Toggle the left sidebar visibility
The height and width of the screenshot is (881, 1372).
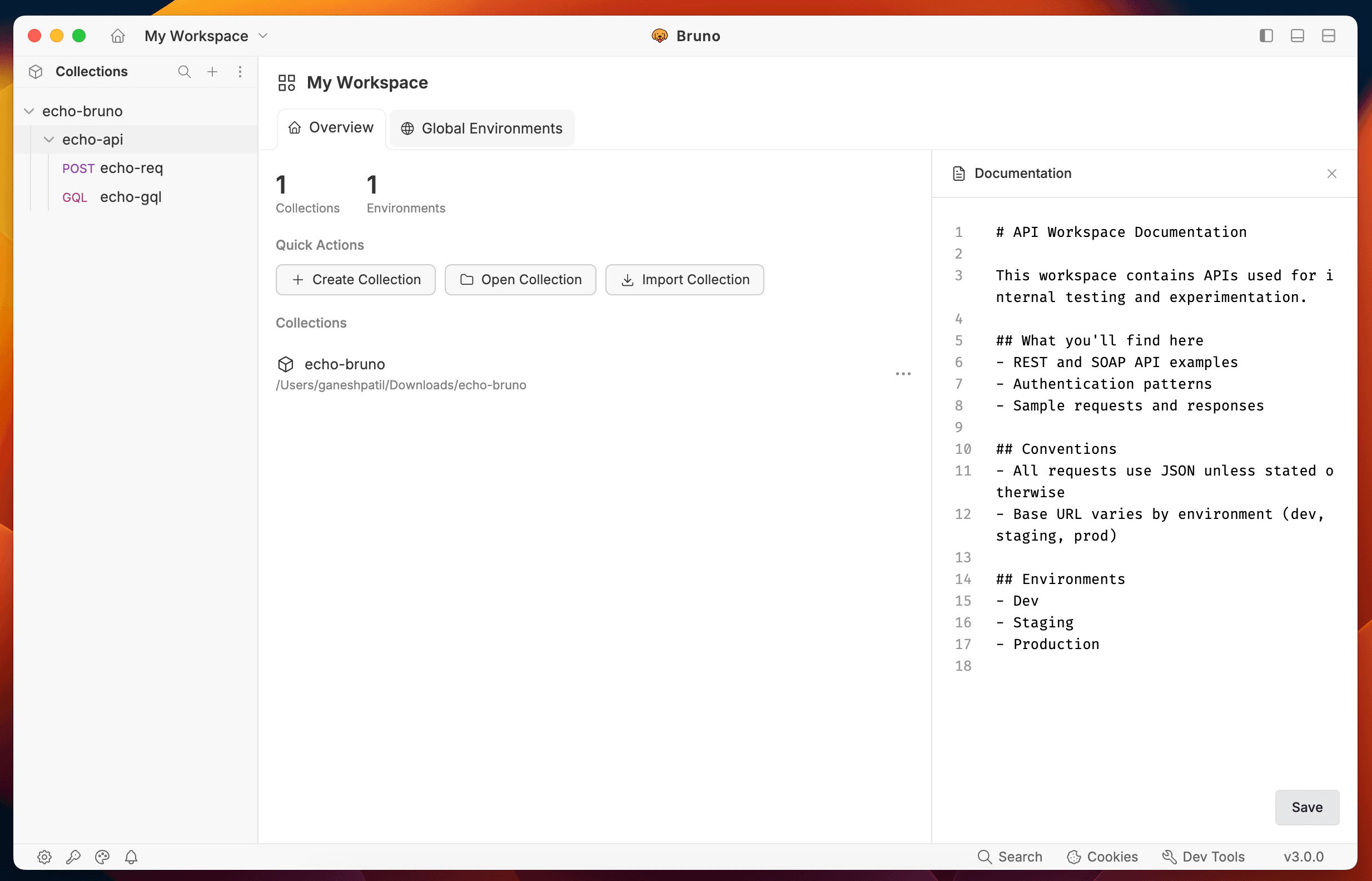click(1266, 36)
